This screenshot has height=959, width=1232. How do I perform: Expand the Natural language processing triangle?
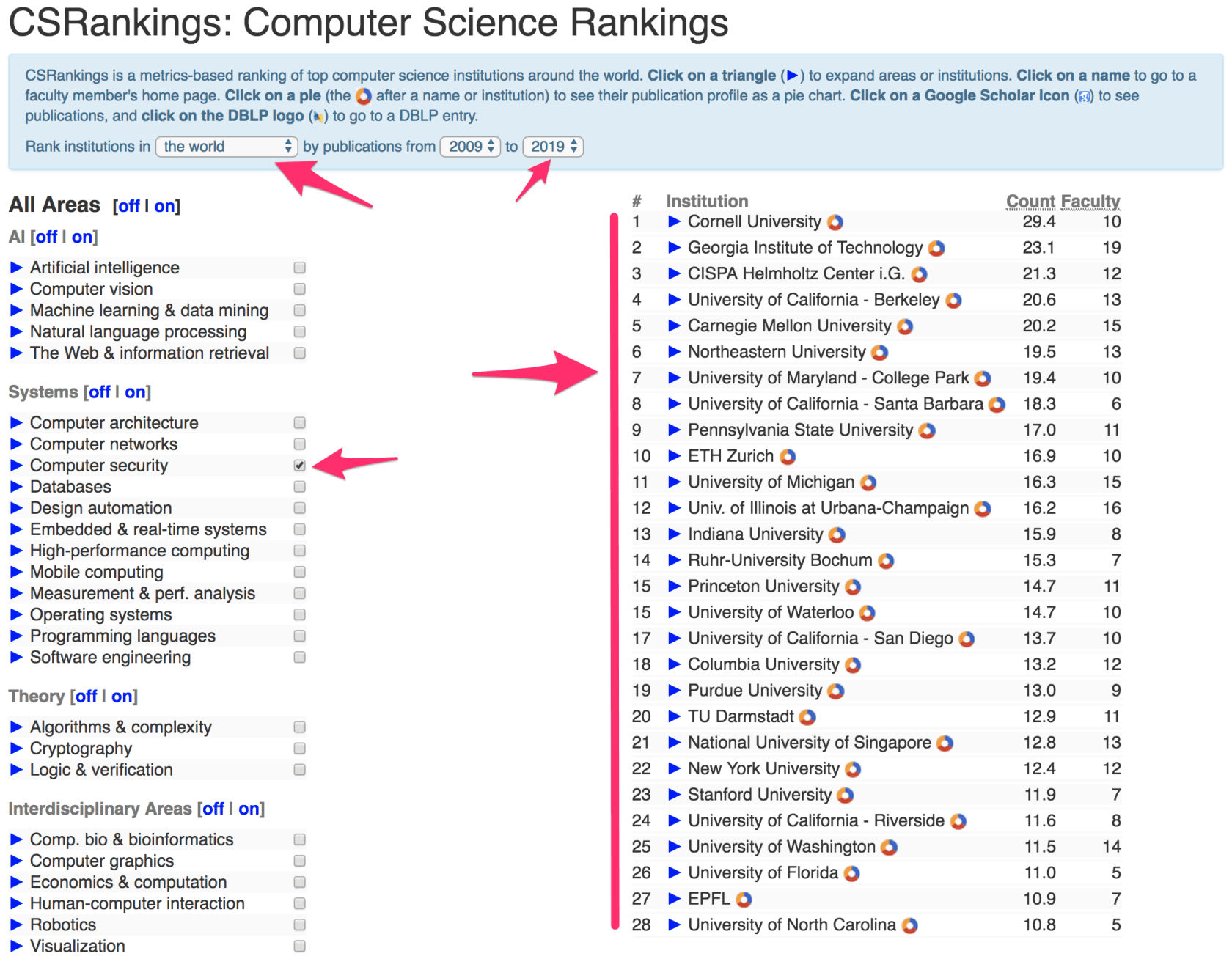pyautogui.click(x=16, y=331)
